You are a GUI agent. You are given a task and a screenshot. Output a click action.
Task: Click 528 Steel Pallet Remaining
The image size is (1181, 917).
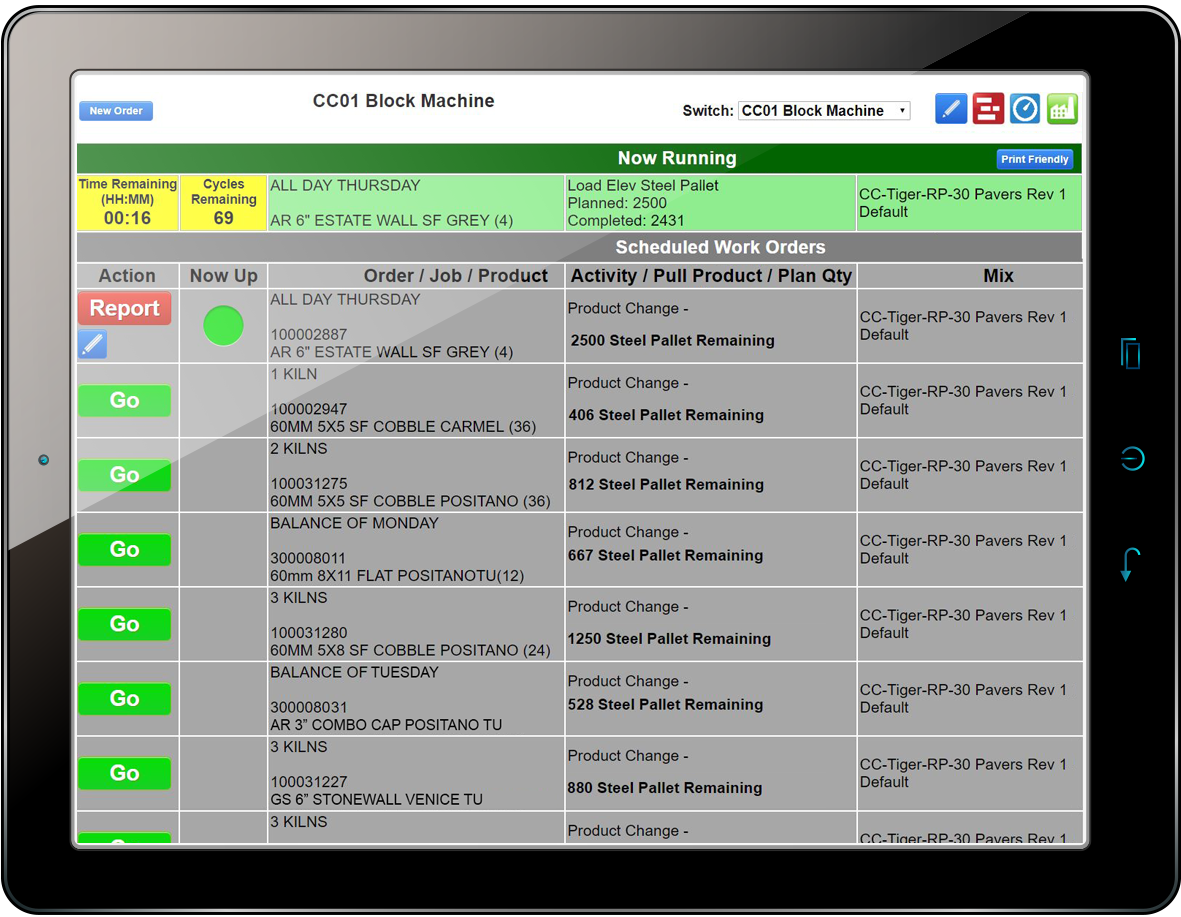click(665, 705)
